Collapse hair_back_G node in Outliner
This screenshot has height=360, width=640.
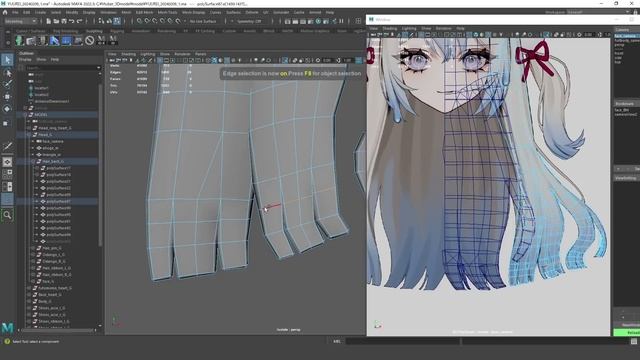point(33,162)
